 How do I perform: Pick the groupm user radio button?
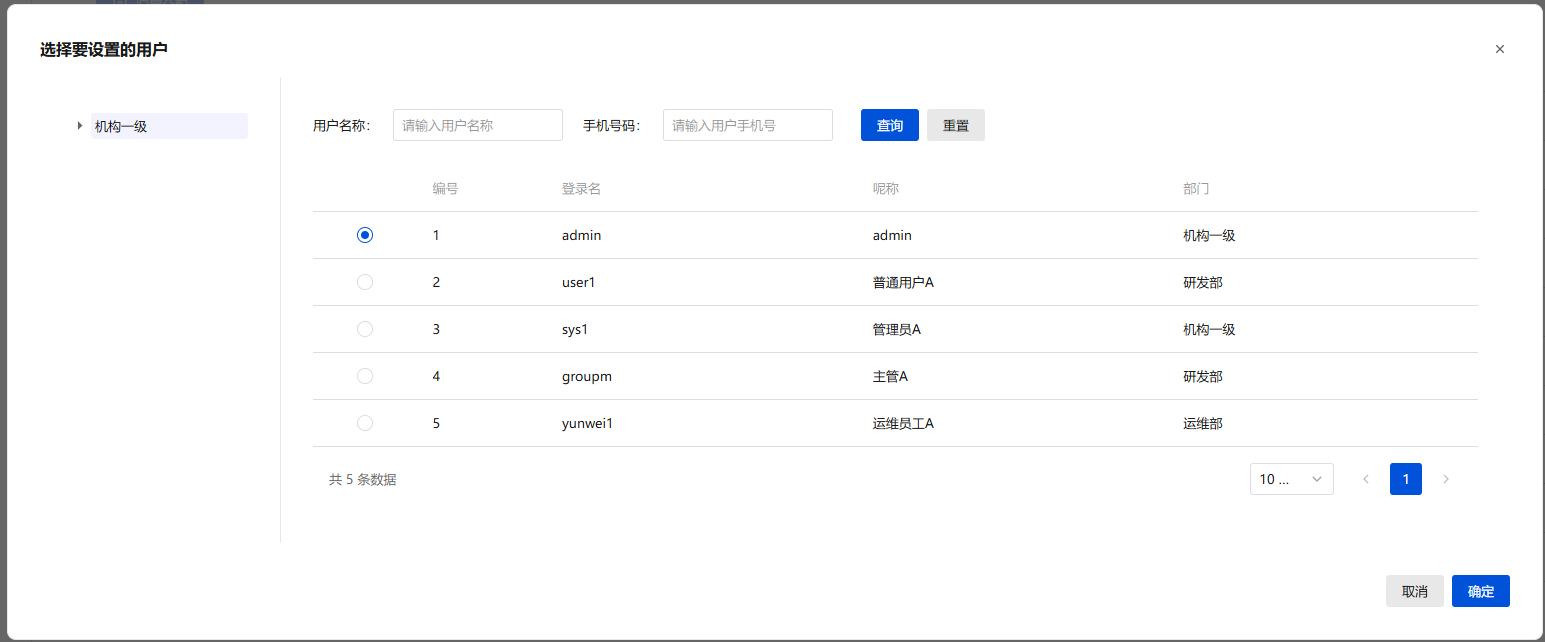(365, 376)
